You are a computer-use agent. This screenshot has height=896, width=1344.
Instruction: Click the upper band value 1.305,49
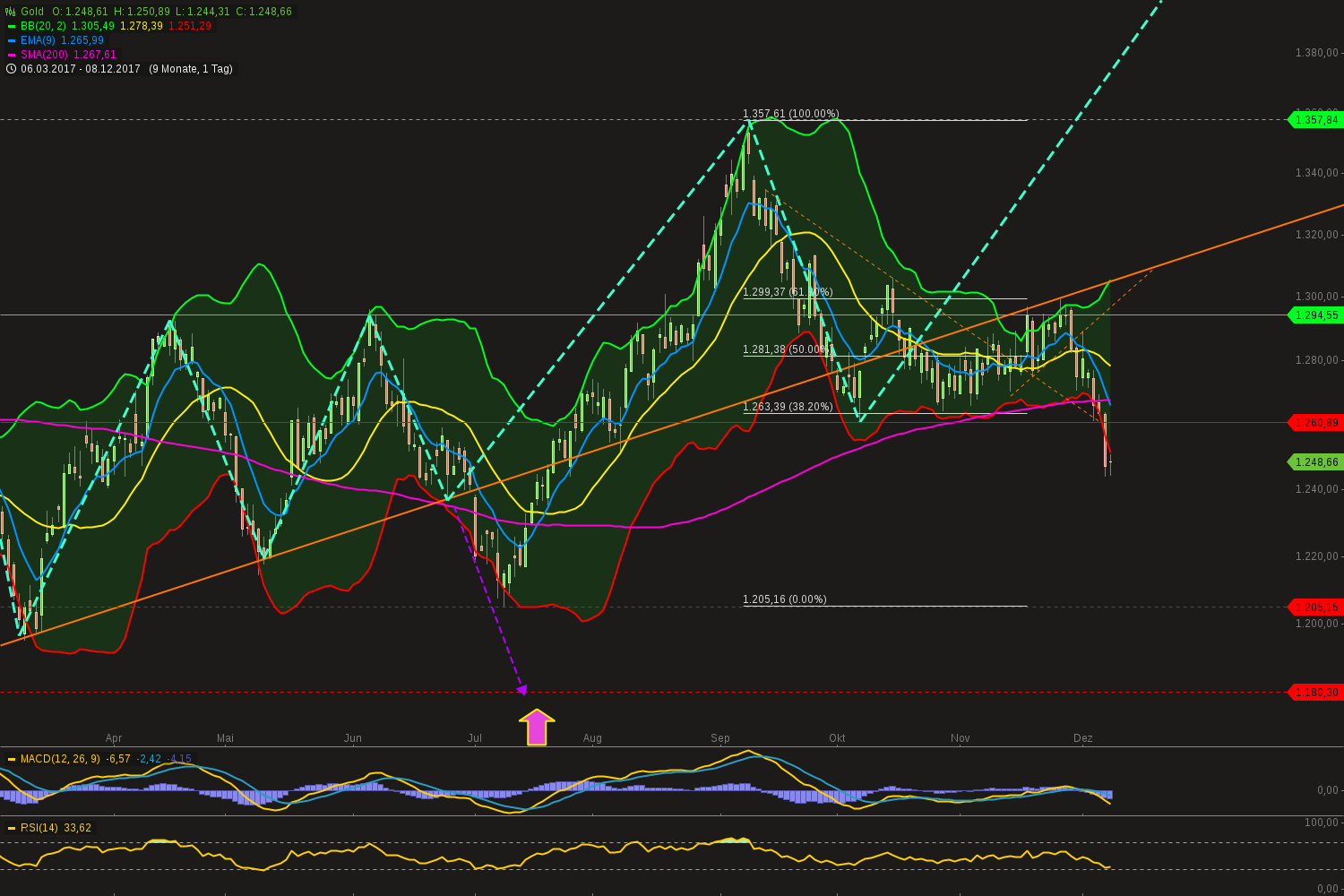pyautogui.click(x=93, y=26)
